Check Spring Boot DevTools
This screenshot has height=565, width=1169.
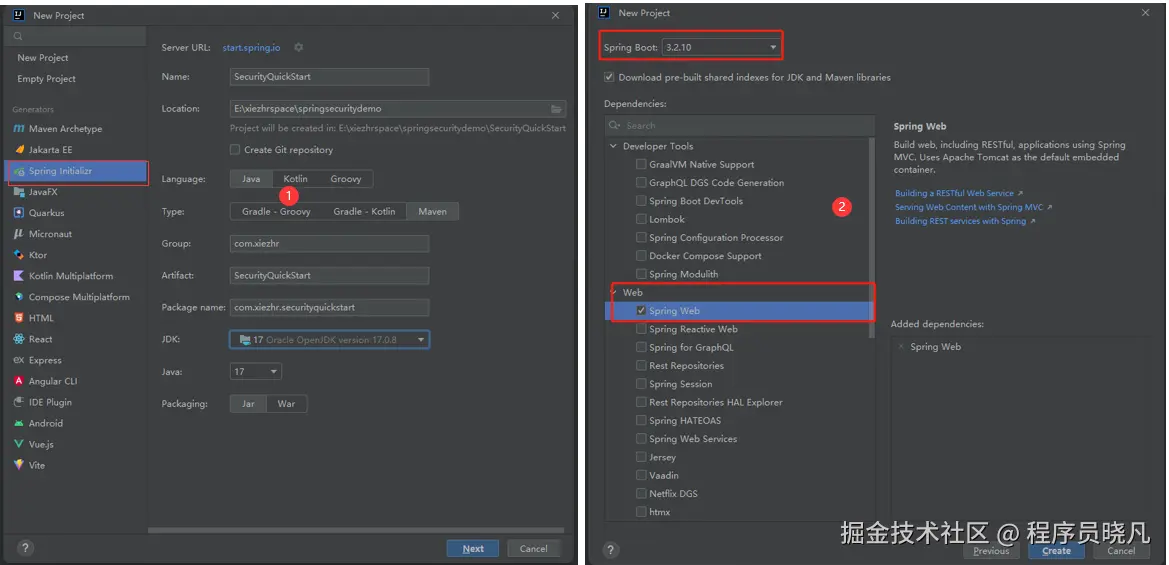pos(641,201)
